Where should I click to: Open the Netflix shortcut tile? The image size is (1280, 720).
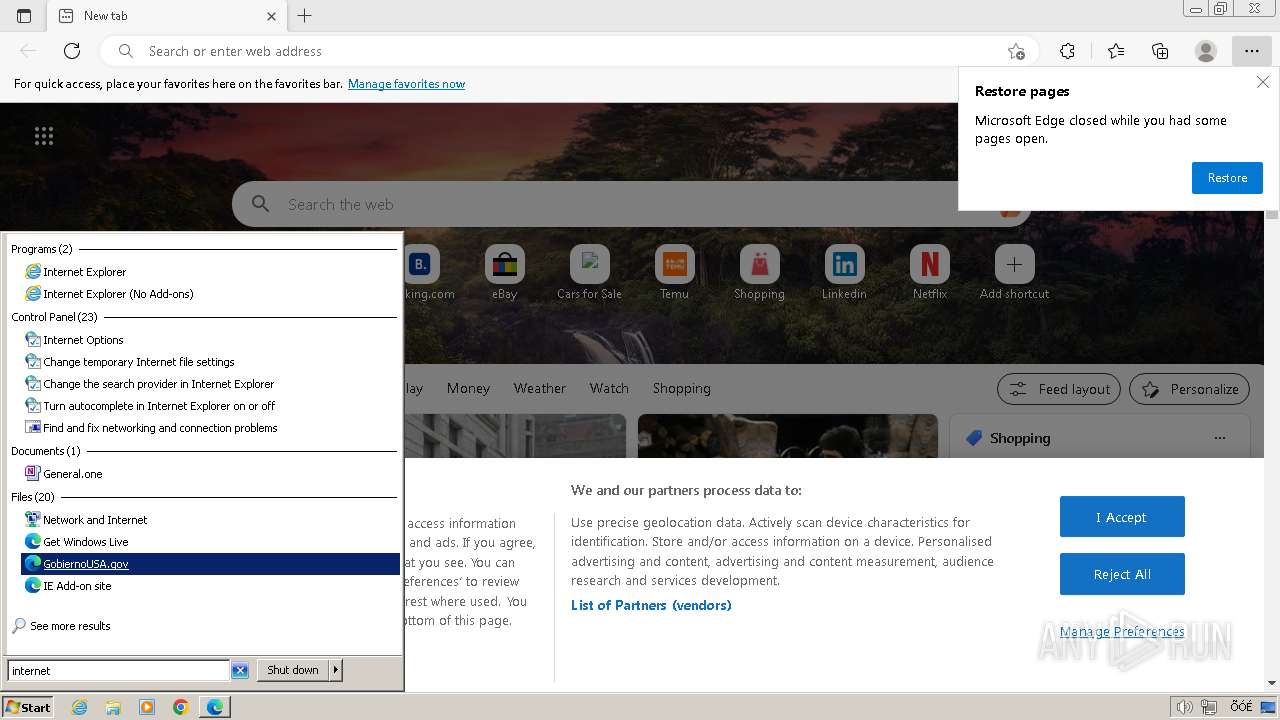click(x=930, y=272)
